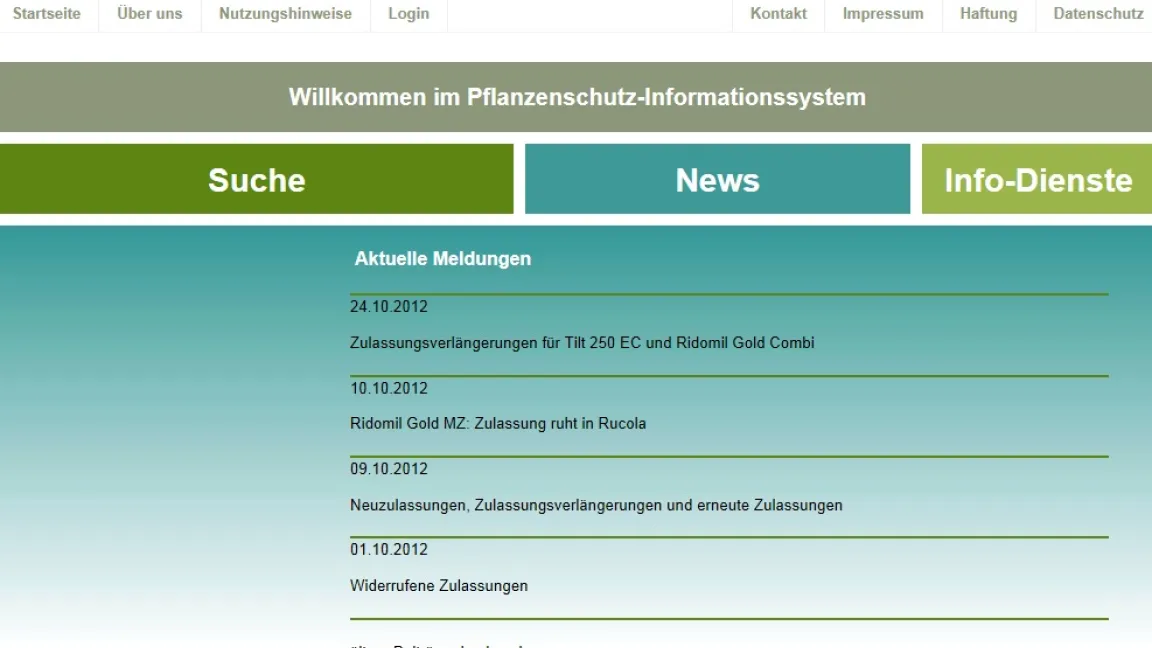Viewport: 1152px width, 648px height.
Task: View the Widerrufene Zulassungen announcement
Action: (x=439, y=585)
